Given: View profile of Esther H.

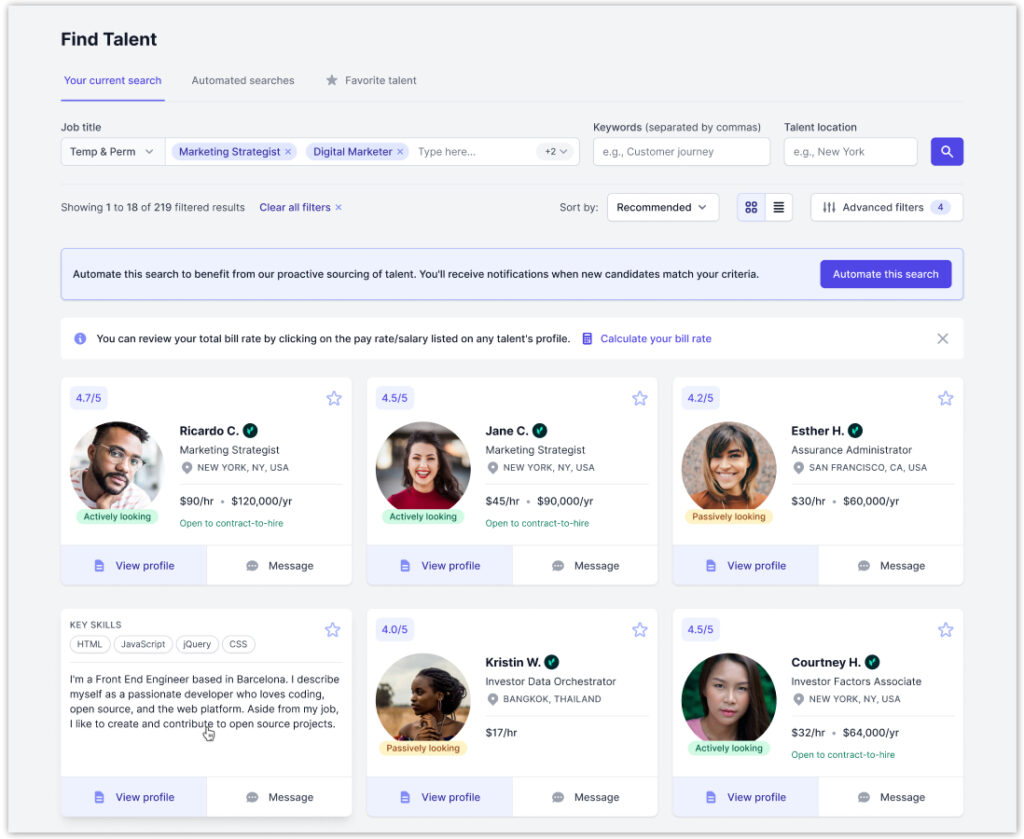Looking at the screenshot, I should [745, 566].
